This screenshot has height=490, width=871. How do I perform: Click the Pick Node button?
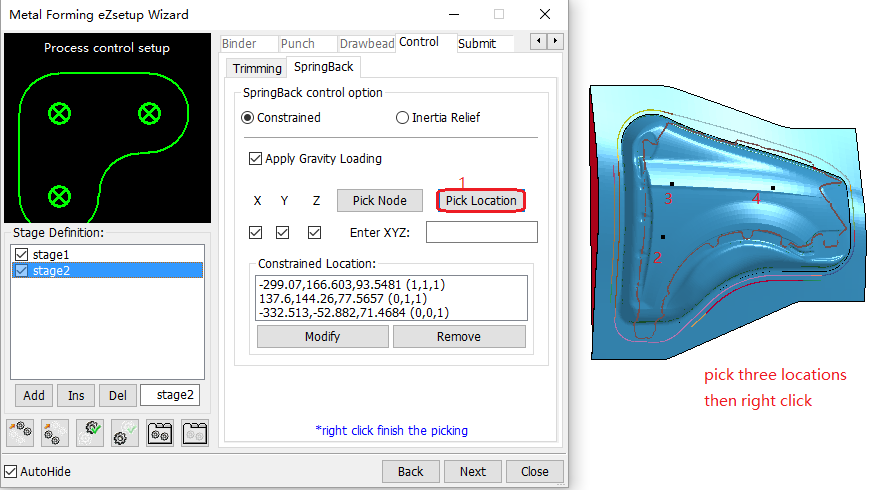point(380,201)
